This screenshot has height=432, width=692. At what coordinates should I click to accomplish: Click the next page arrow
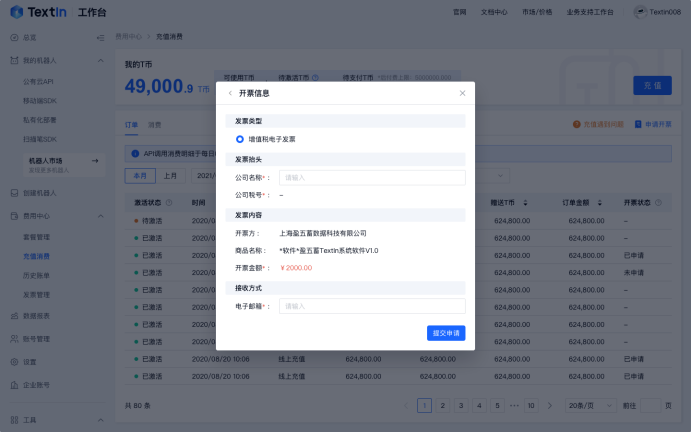(x=549, y=406)
